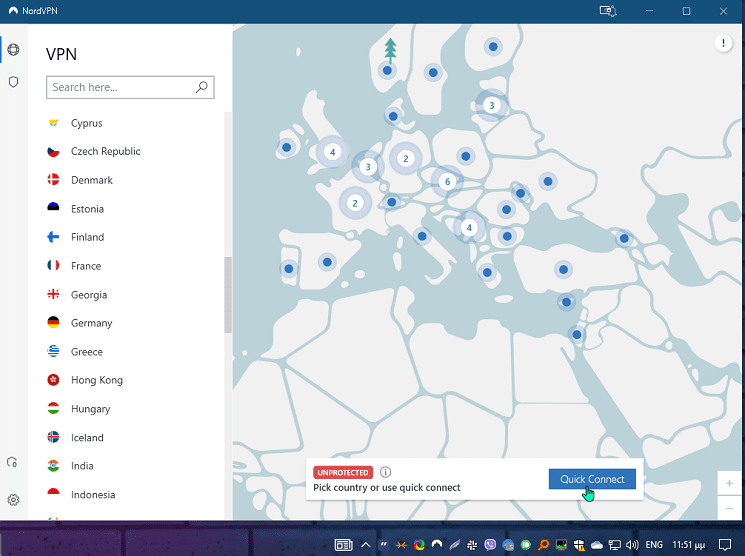
Task: Click the info icon next to UNPROTECTED
Action: (385, 472)
